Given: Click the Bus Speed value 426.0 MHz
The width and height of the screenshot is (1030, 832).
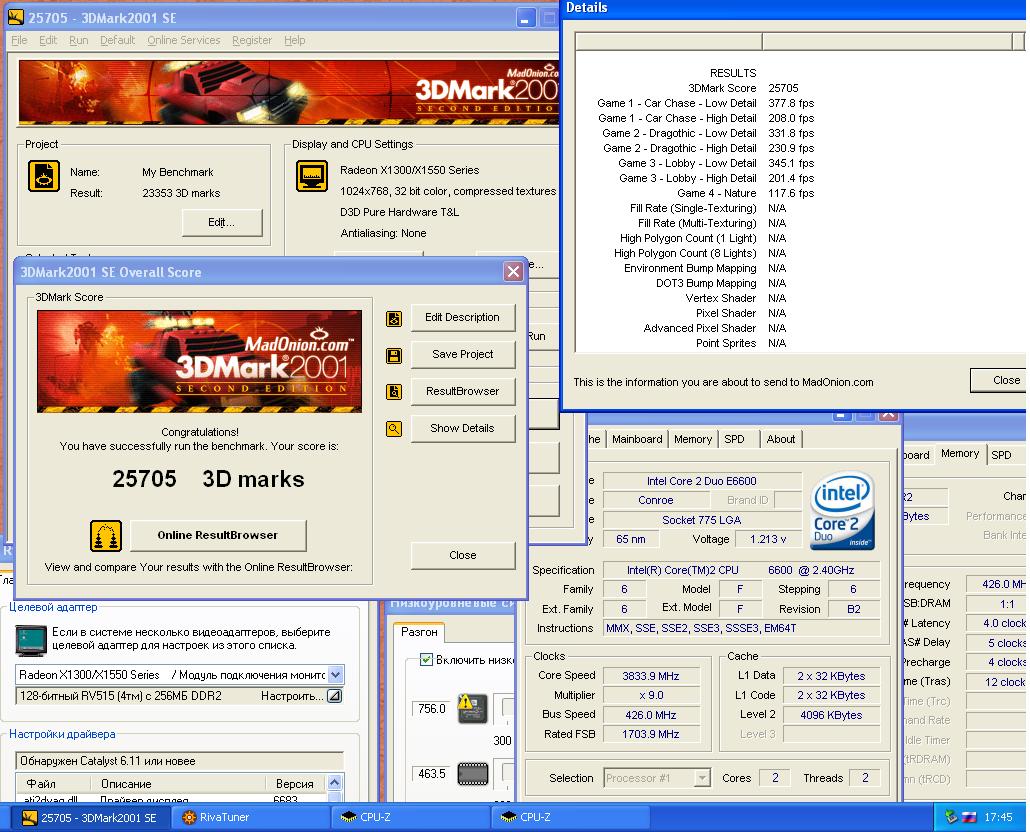Looking at the screenshot, I should (x=651, y=714).
